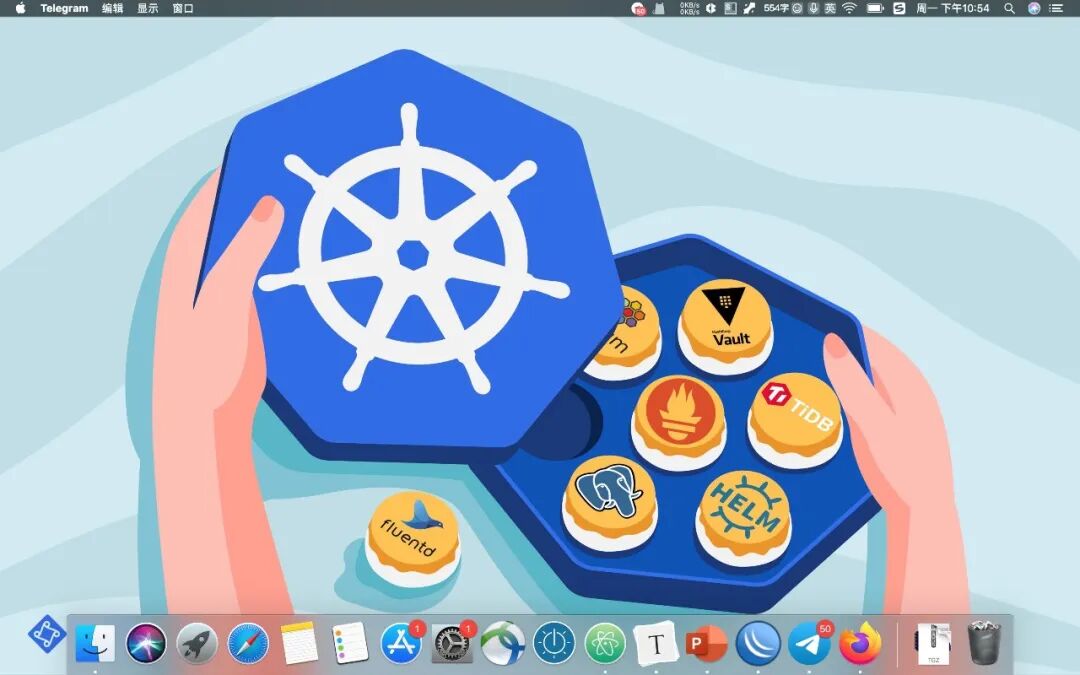Screen dimensions: 1080x675
Task: Open Atom editor from the Dock
Action: pos(605,643)
